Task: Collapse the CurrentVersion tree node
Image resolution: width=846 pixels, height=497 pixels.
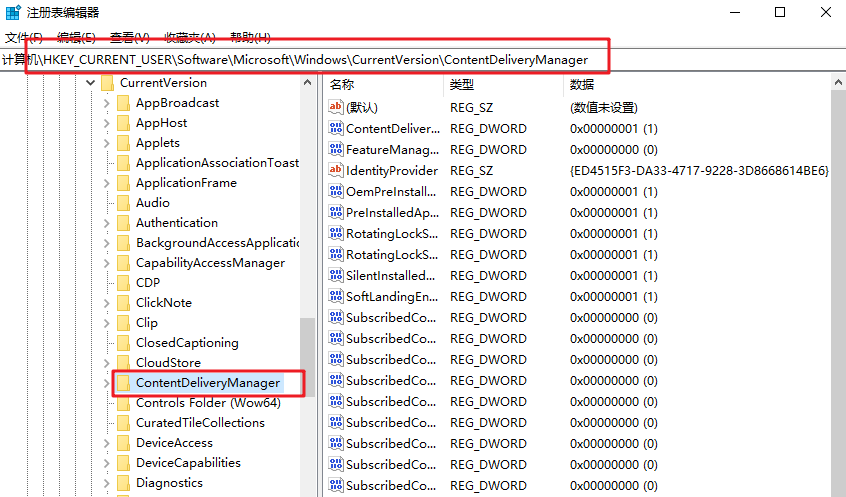Action: pos(91,83)
